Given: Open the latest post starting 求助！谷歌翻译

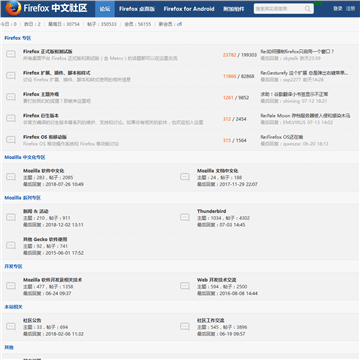Looking at the screenshot, I should [294, 94].
